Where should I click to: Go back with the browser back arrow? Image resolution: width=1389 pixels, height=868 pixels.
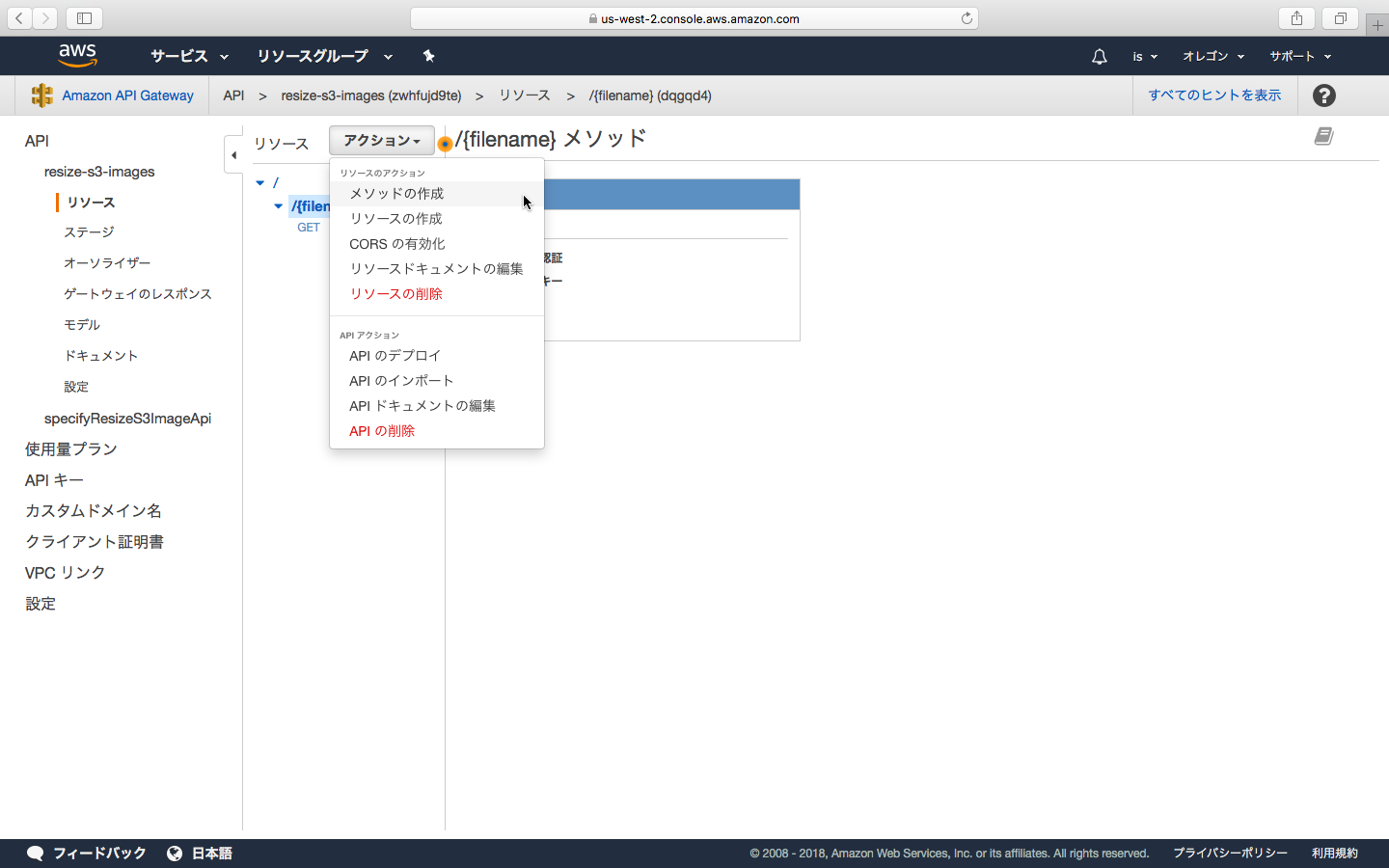click(x=19, y=18)
